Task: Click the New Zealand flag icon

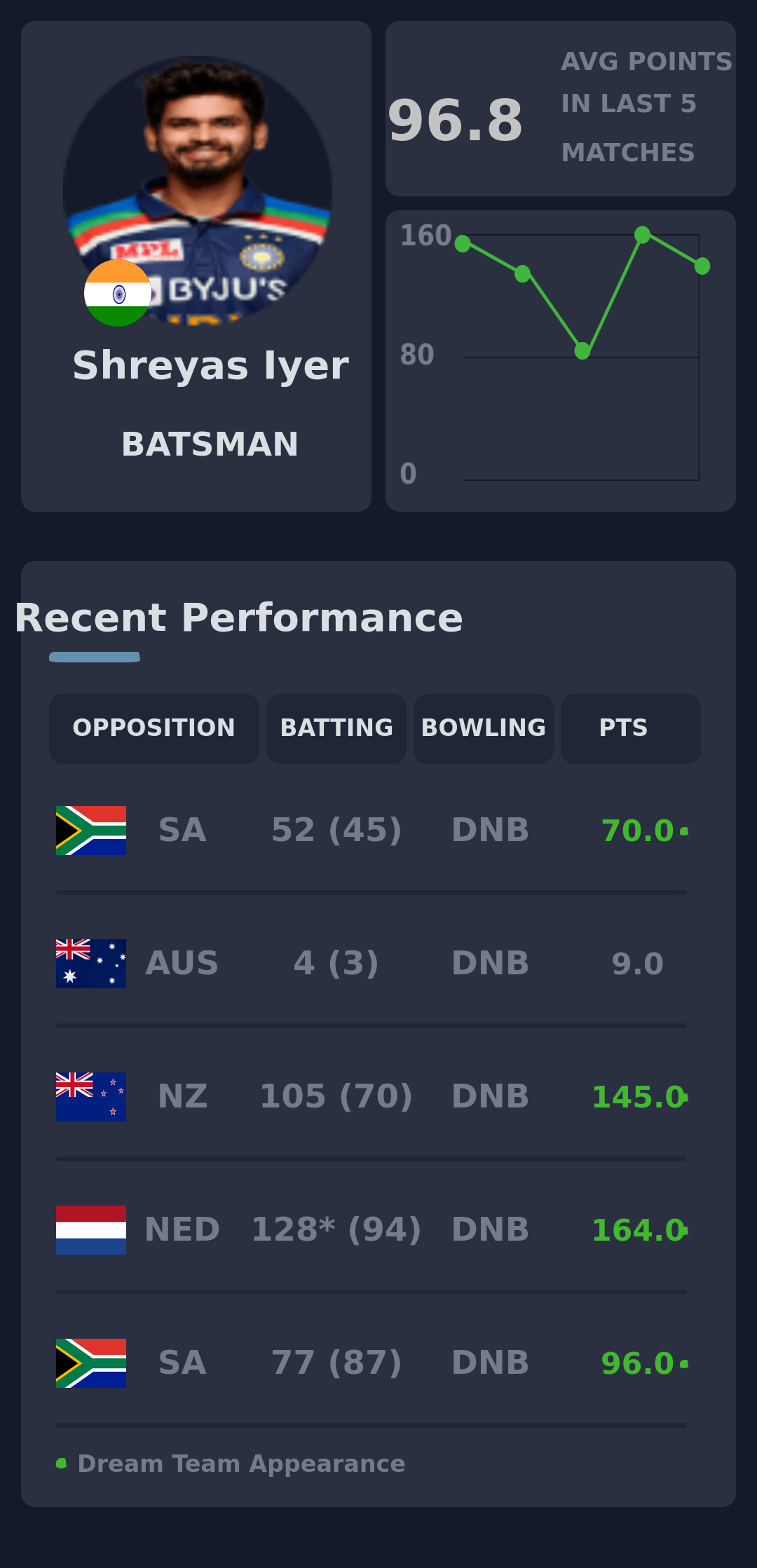Action: 91,1097
